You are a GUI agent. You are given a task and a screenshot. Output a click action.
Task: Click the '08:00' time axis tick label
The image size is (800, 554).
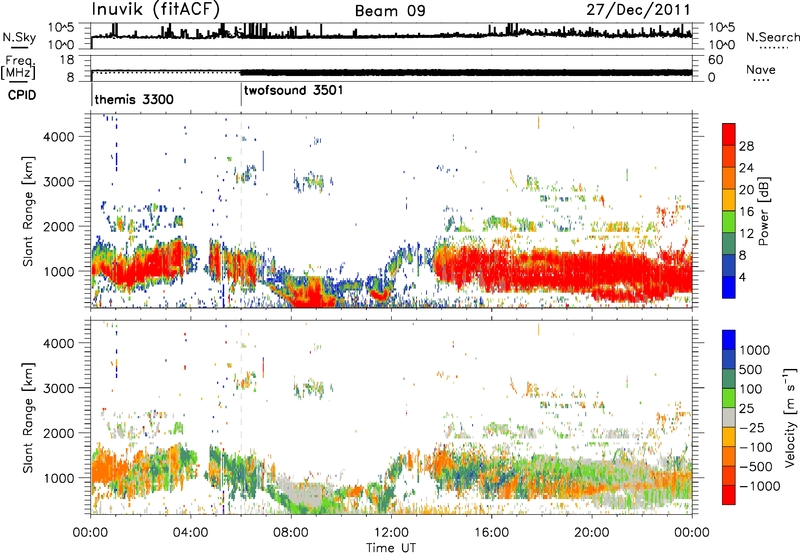(291, 532)
